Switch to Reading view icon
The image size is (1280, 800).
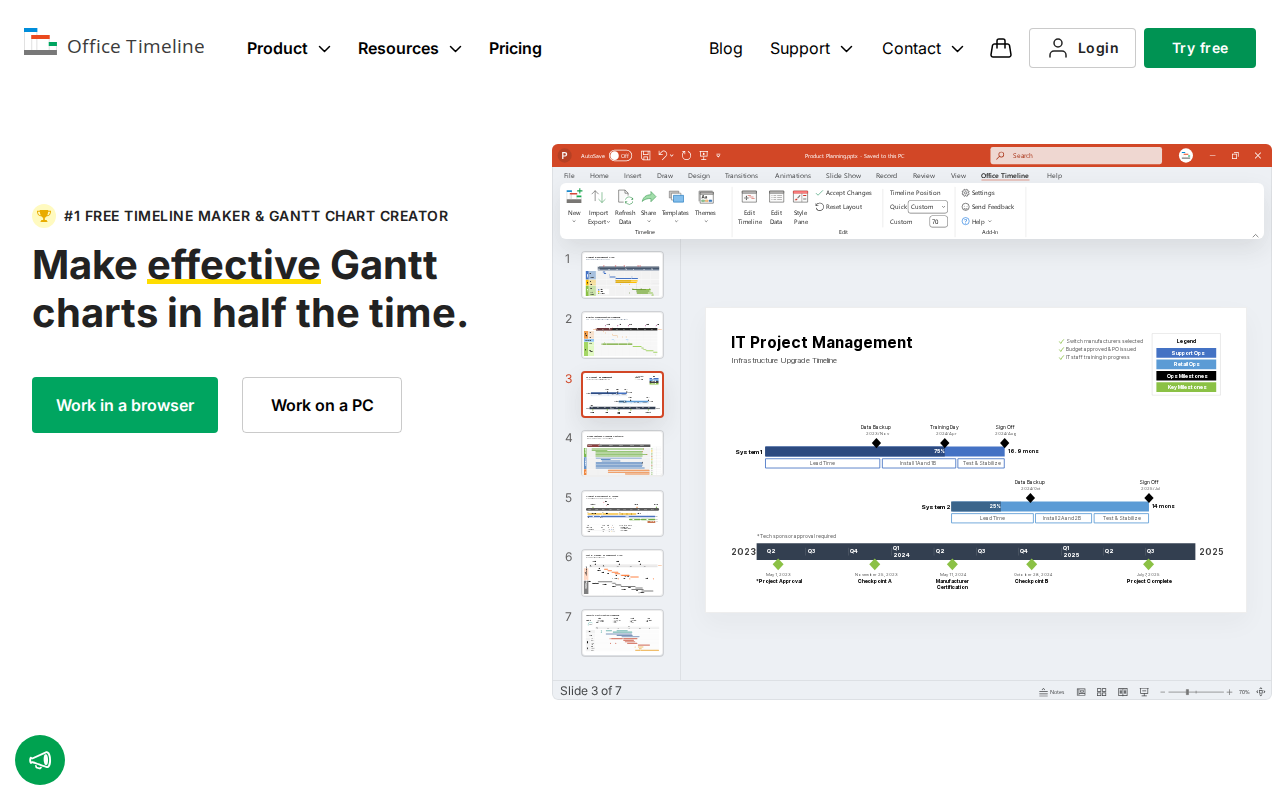click(1123, 692)
